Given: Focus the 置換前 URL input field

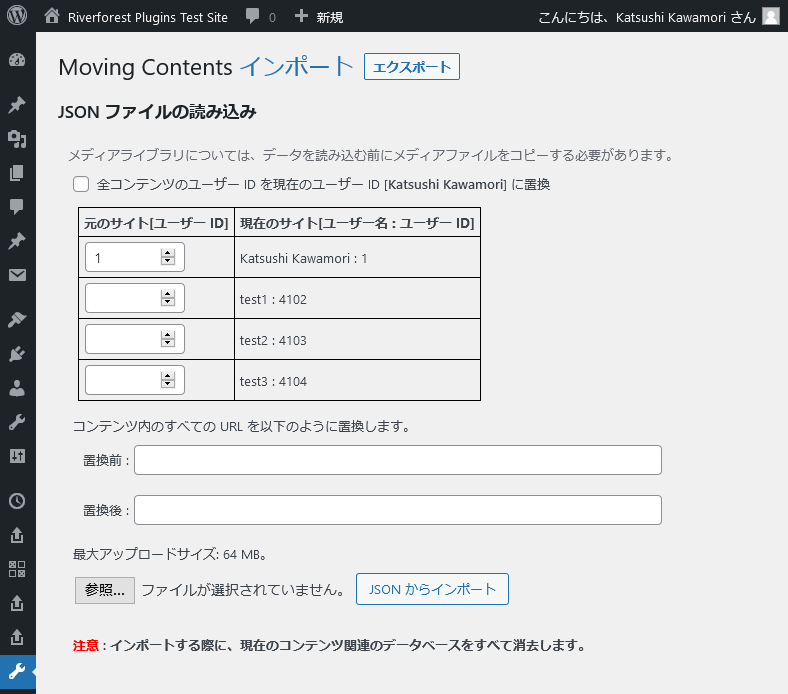Looking at the screenshot, I should click(398, 460).
